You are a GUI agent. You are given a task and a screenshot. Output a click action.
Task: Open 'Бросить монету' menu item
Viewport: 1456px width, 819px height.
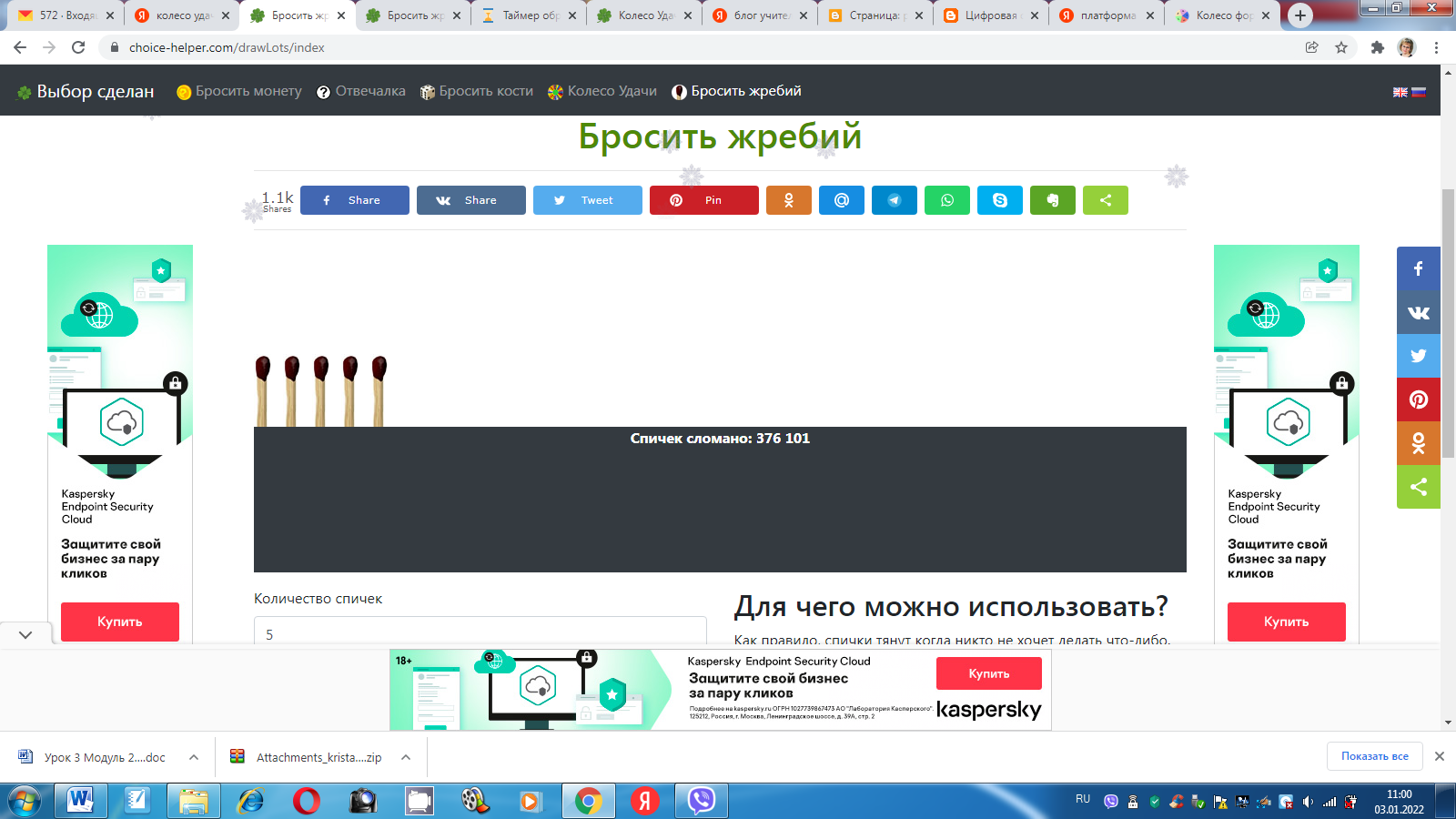click(x=239, y=91)
